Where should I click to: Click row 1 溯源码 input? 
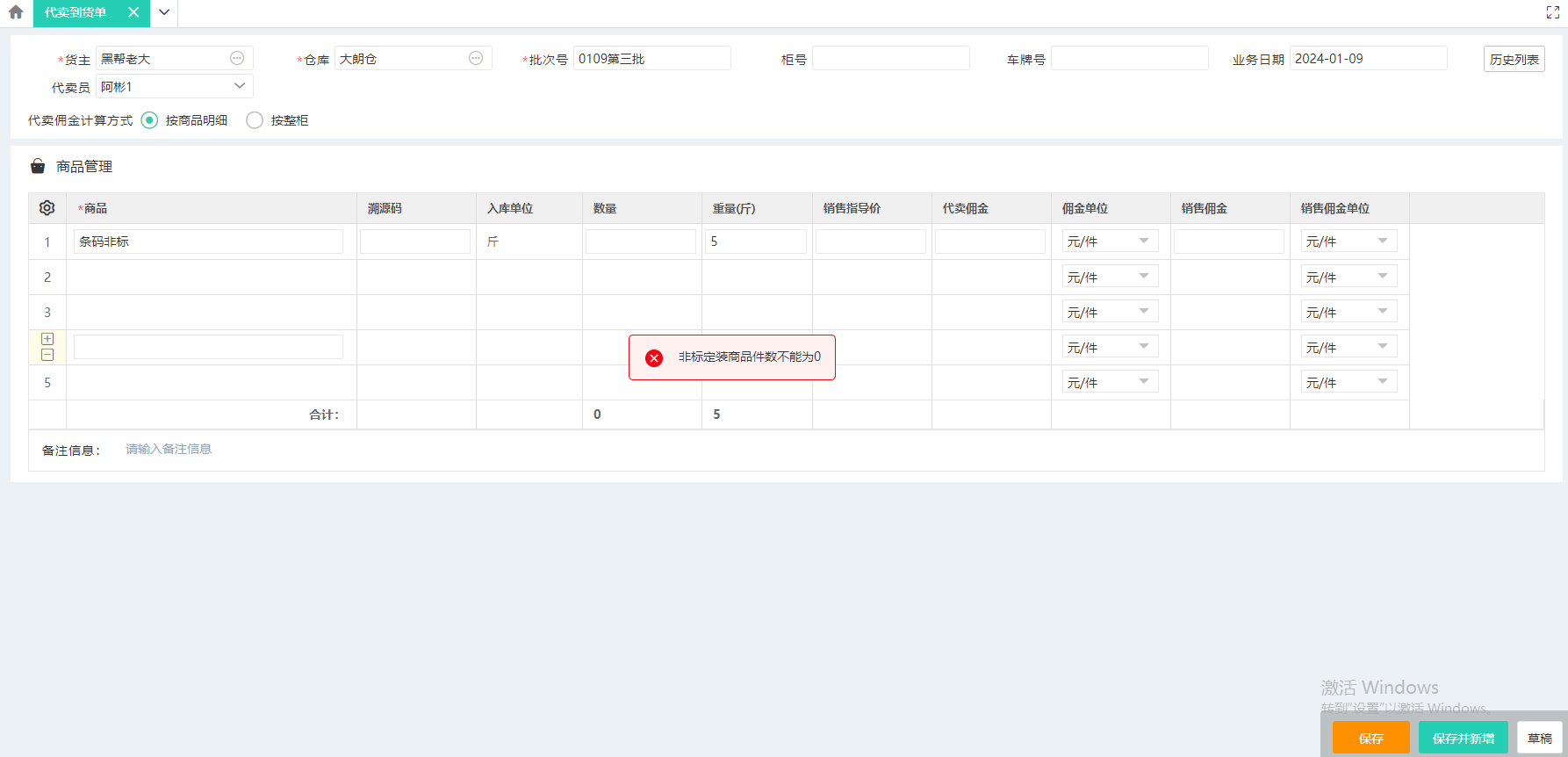click(x=415, y=242)
